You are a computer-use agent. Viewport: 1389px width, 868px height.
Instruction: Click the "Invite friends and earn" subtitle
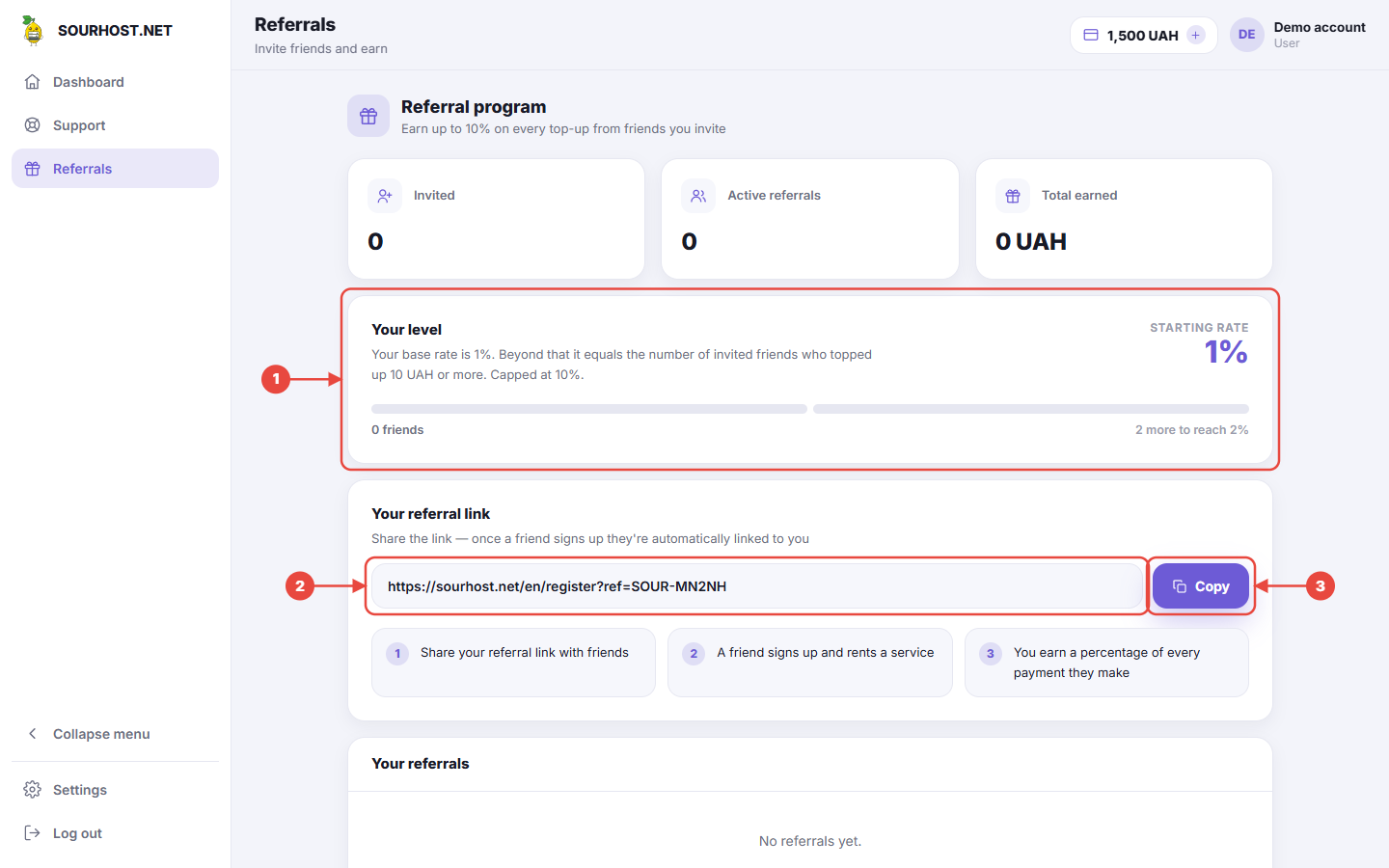[x=321, y=49]
